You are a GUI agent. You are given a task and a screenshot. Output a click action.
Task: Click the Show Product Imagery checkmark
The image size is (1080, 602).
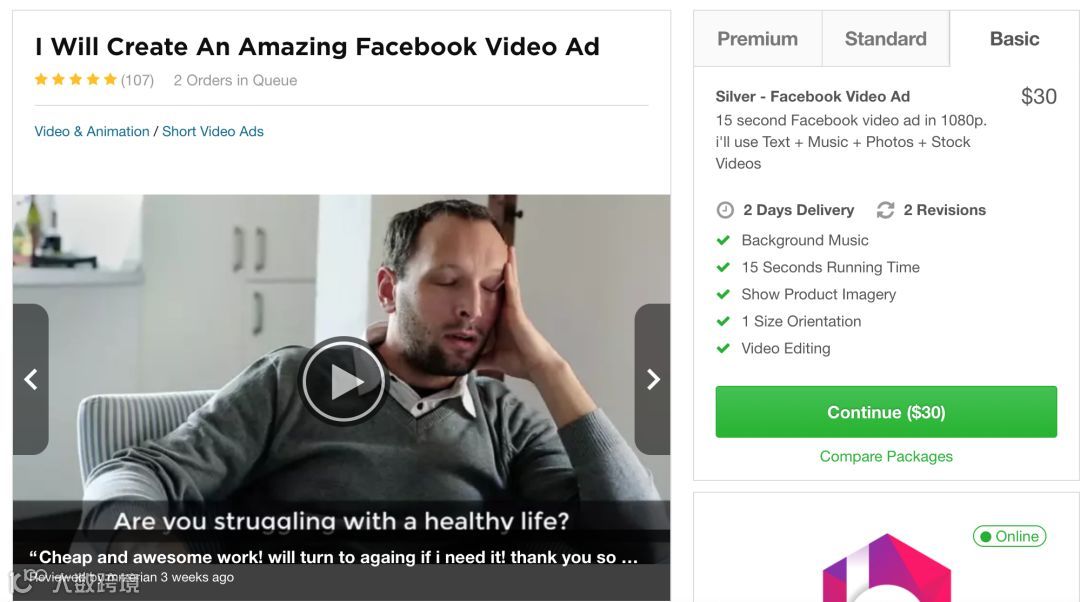click(x=723, y=294)
